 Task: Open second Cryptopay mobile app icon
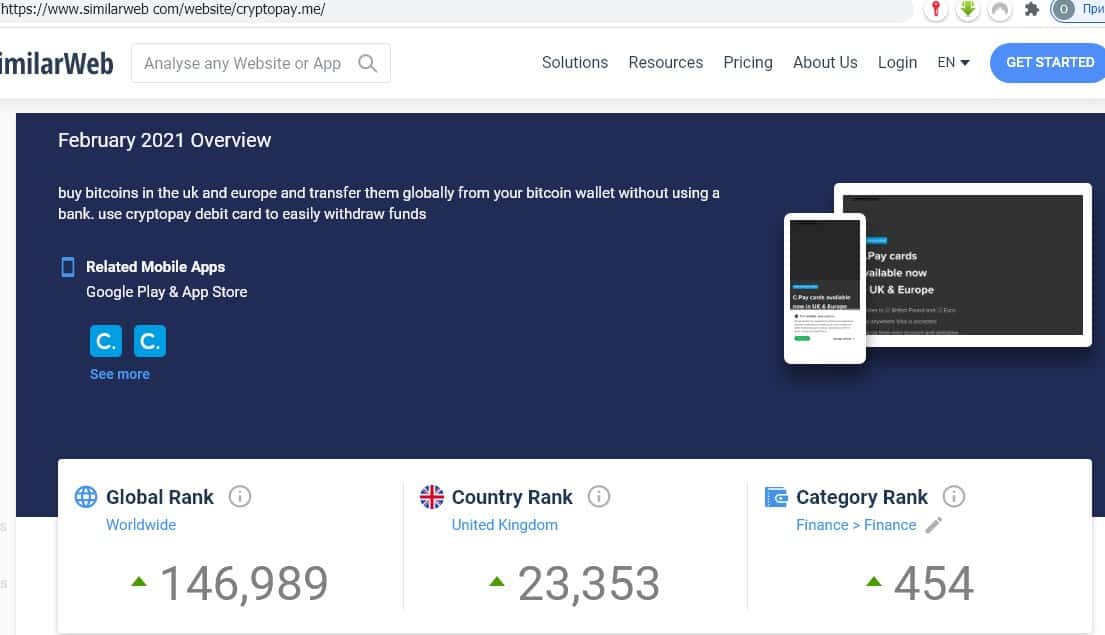(x=149, y=341)
